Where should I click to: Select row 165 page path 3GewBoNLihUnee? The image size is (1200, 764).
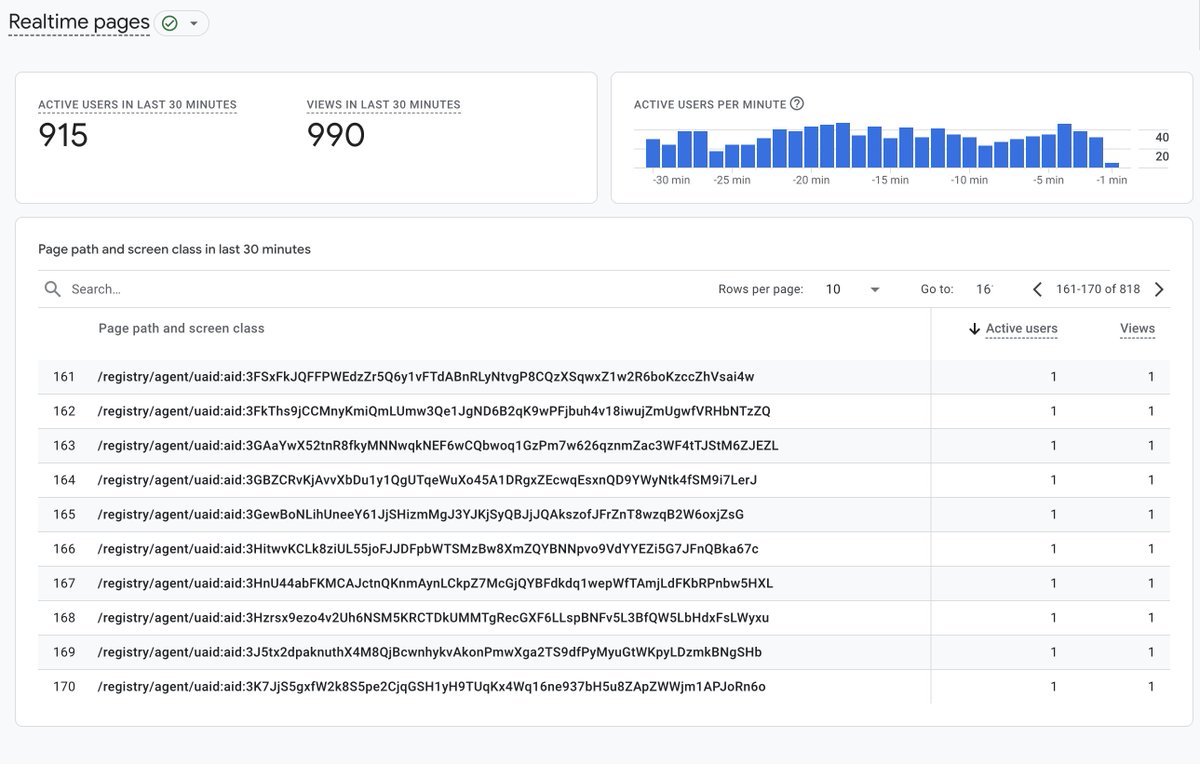[x=420, y=515]
